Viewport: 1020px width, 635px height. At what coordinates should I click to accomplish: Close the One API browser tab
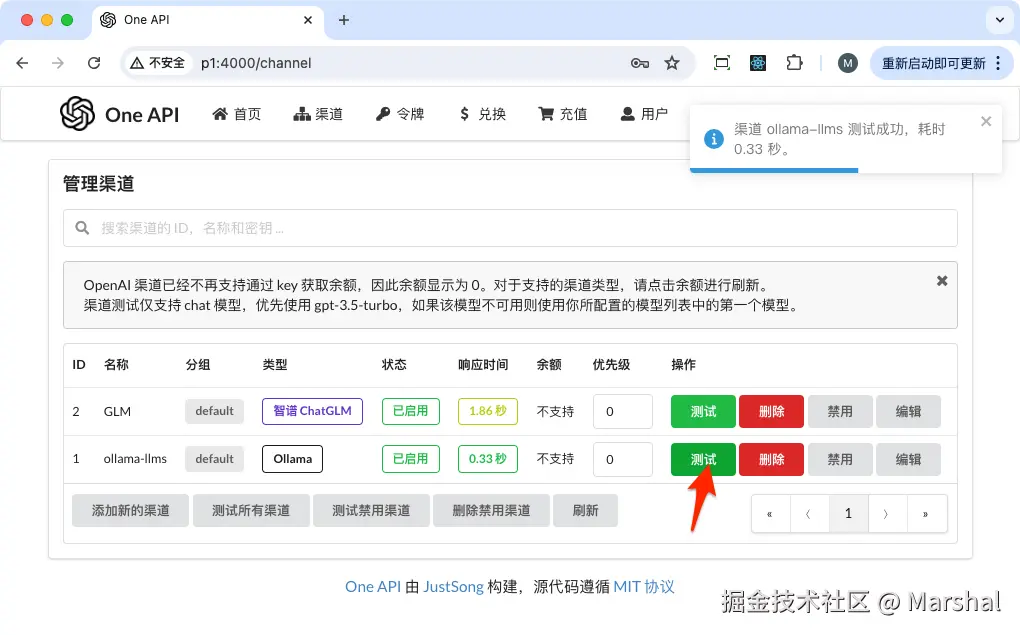click(308, 20)
